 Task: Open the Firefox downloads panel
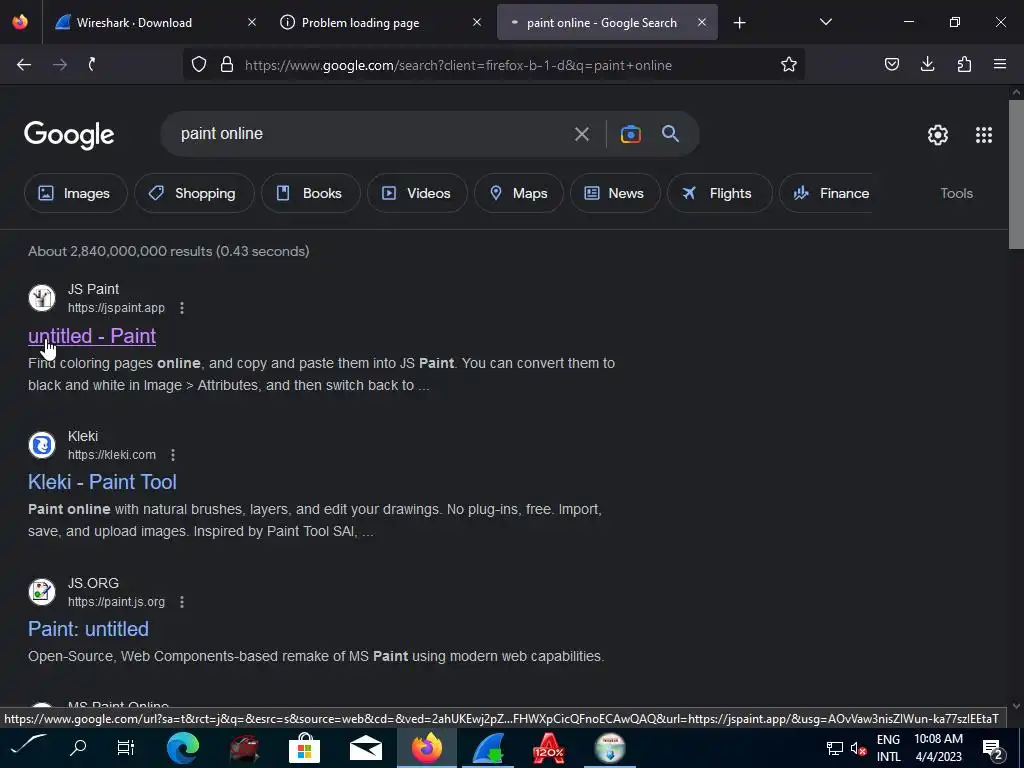[x=927, y=65]
